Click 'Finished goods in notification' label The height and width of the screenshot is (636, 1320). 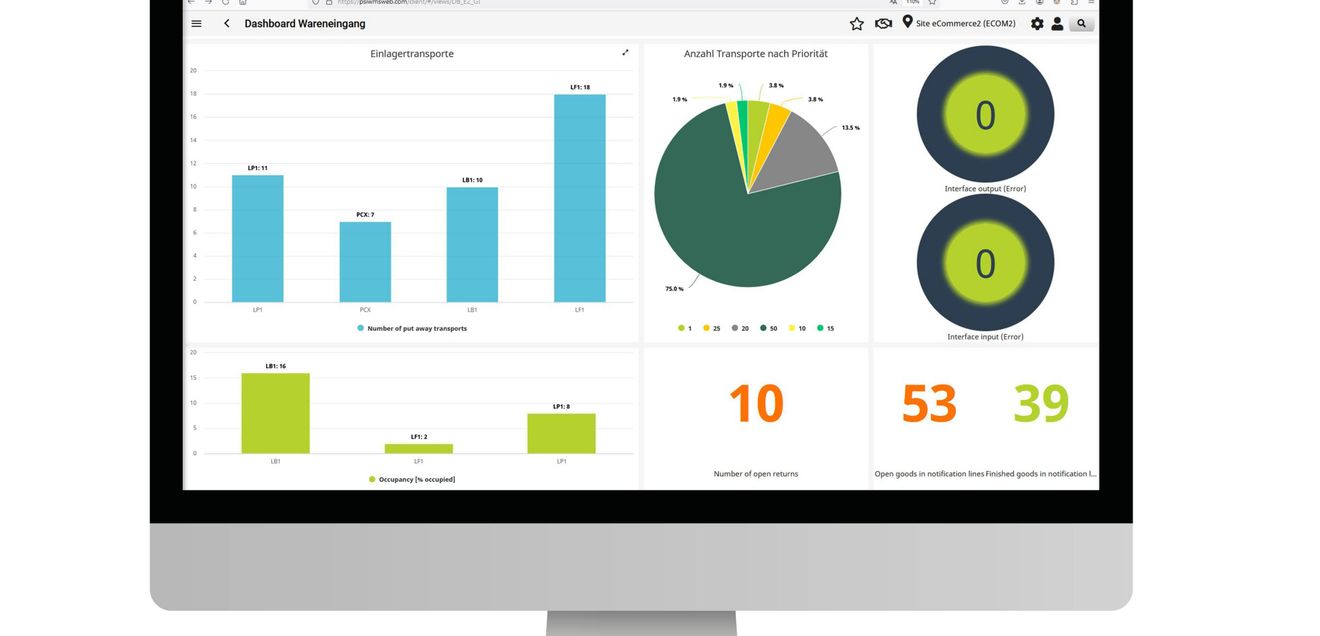point(1041,474)
